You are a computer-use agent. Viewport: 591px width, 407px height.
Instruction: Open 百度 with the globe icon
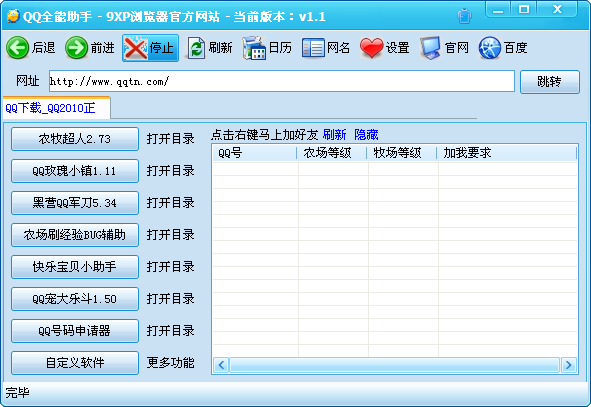tap(490, 48)
